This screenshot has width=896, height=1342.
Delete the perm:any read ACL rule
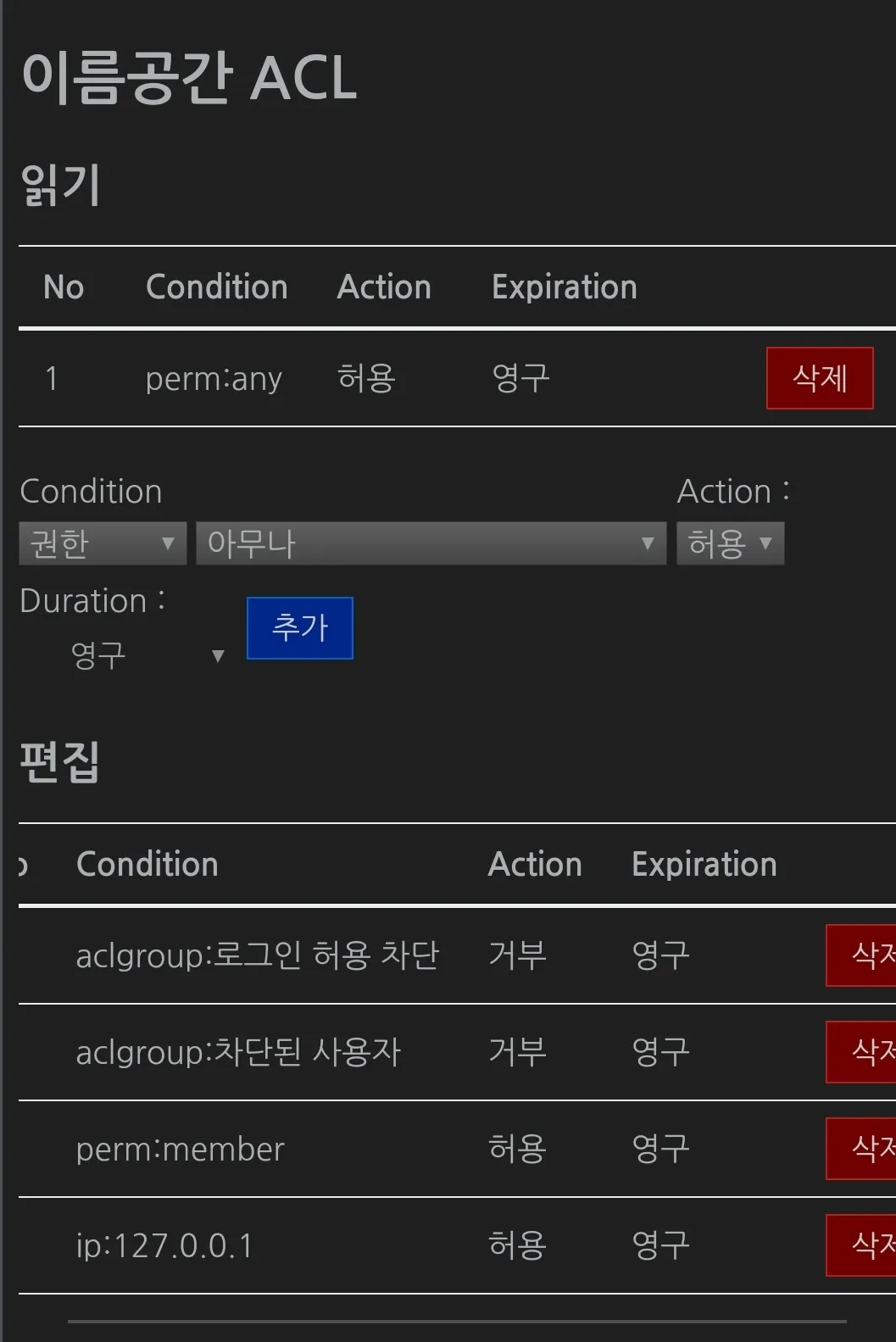[x=819, y=378]
